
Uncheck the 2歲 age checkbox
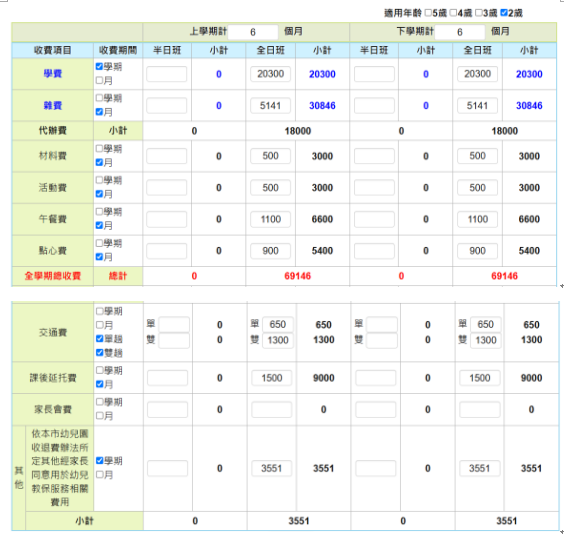click(x=504, y=13)
